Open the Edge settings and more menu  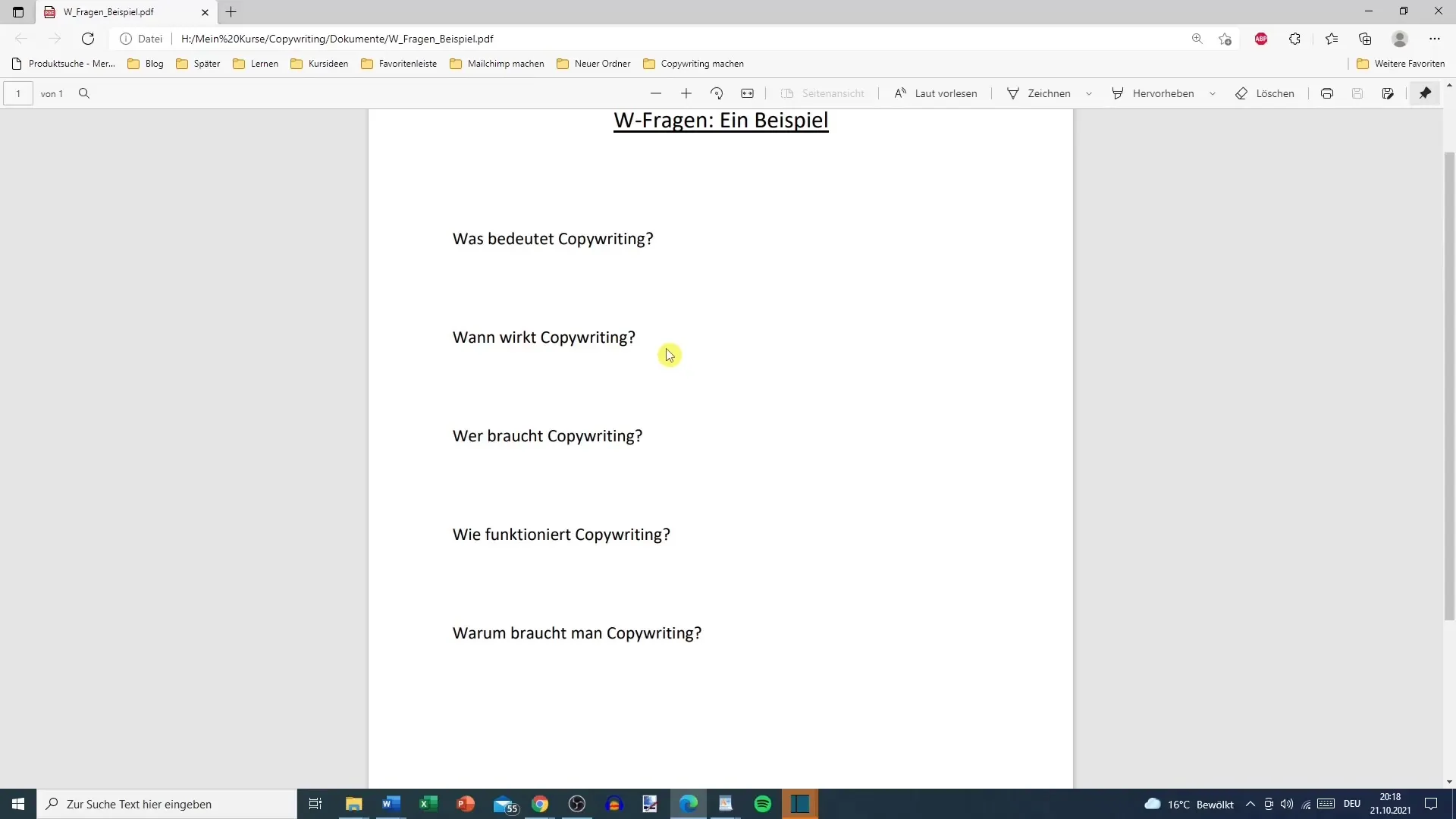(x=1435, y=39)
